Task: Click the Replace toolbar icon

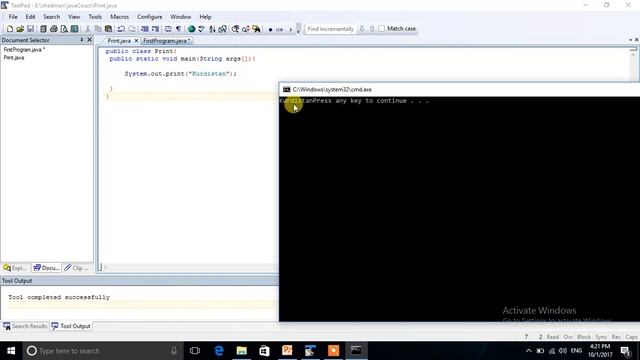Action: pos(246,29)
